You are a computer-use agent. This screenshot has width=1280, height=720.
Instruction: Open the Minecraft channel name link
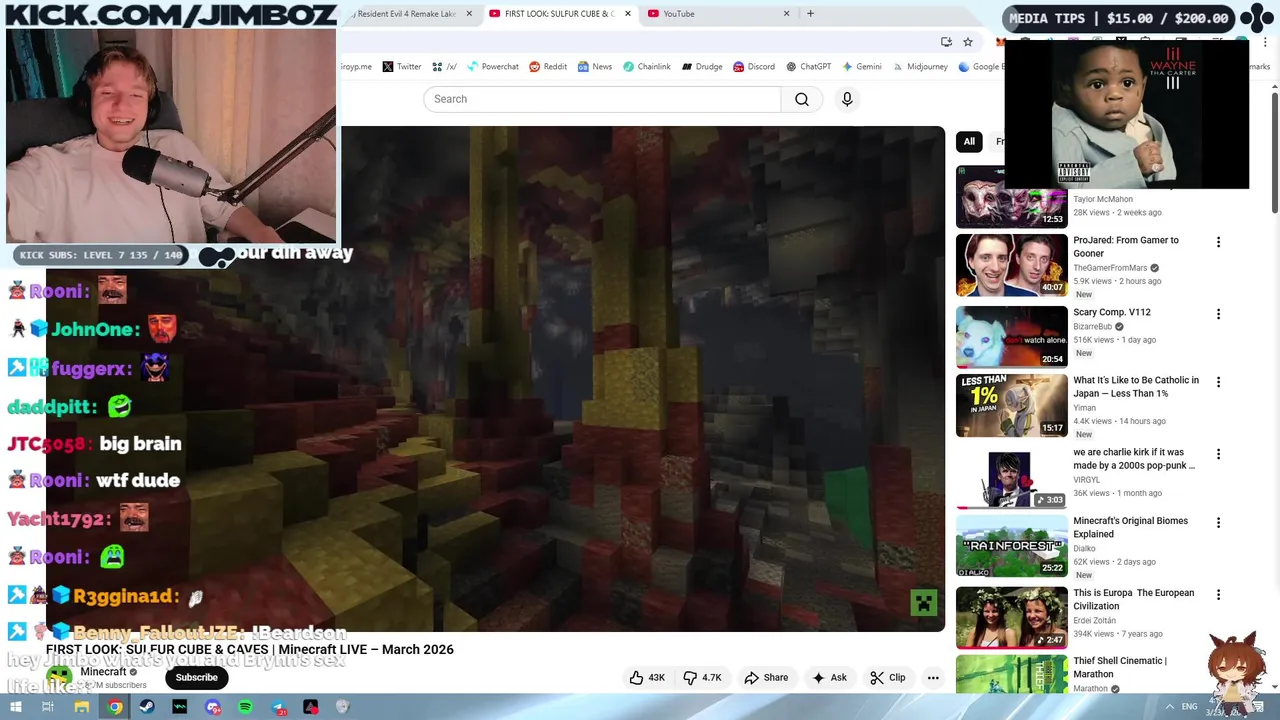tap(103, 672)
